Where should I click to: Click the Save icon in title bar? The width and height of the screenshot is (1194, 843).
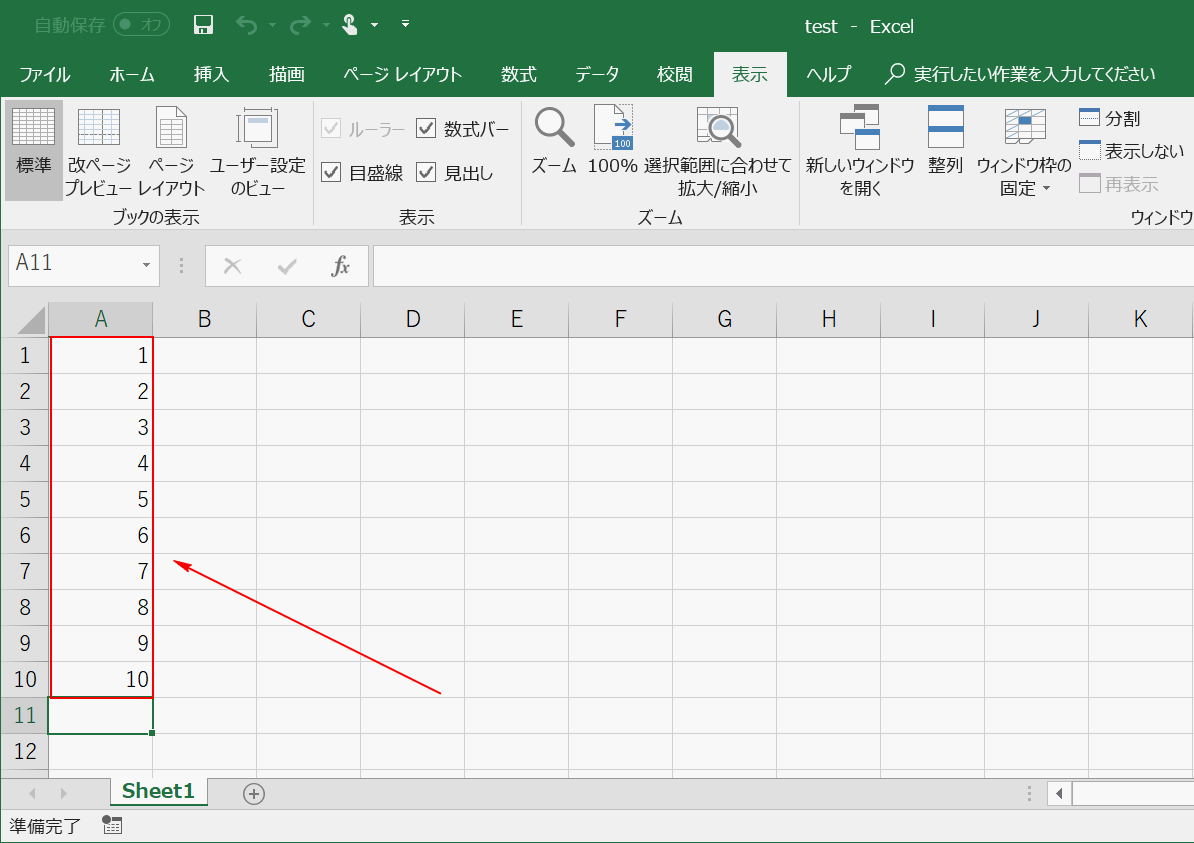203,25
